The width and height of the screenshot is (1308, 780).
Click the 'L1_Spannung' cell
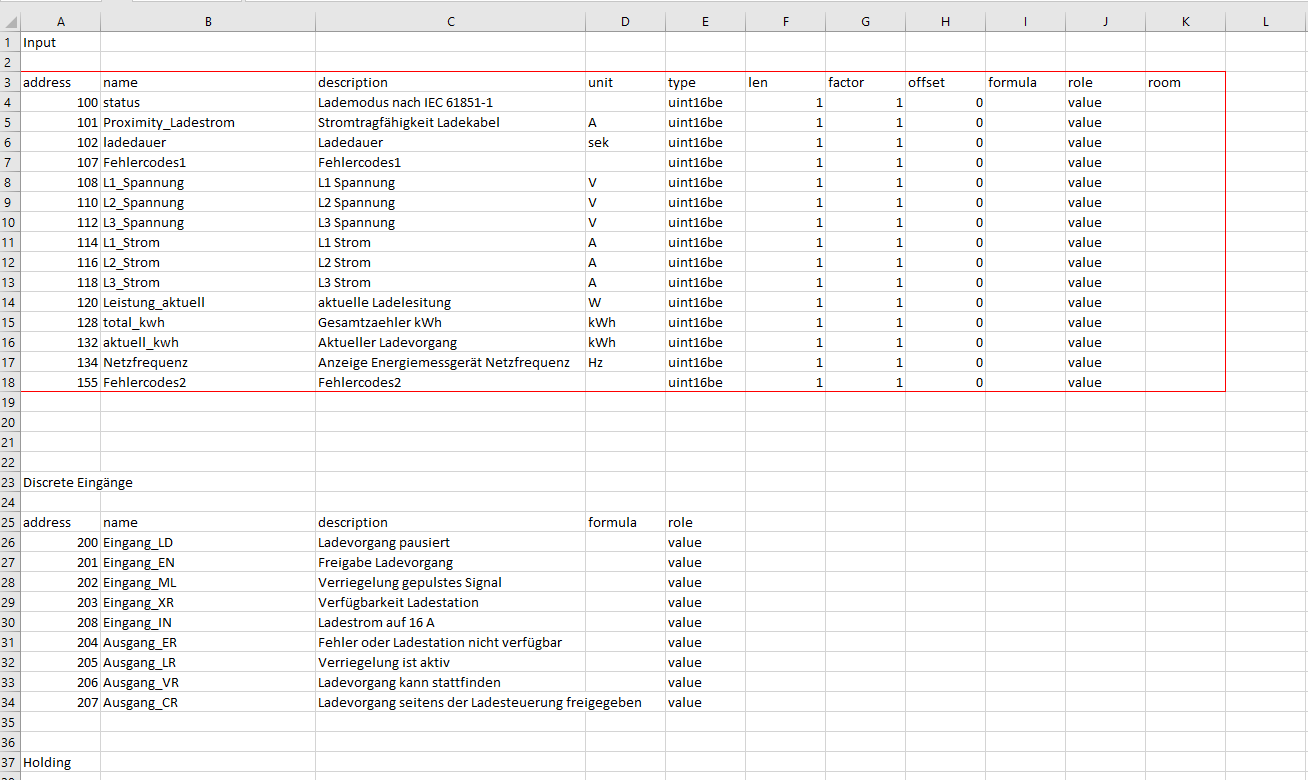click(208, 182)
